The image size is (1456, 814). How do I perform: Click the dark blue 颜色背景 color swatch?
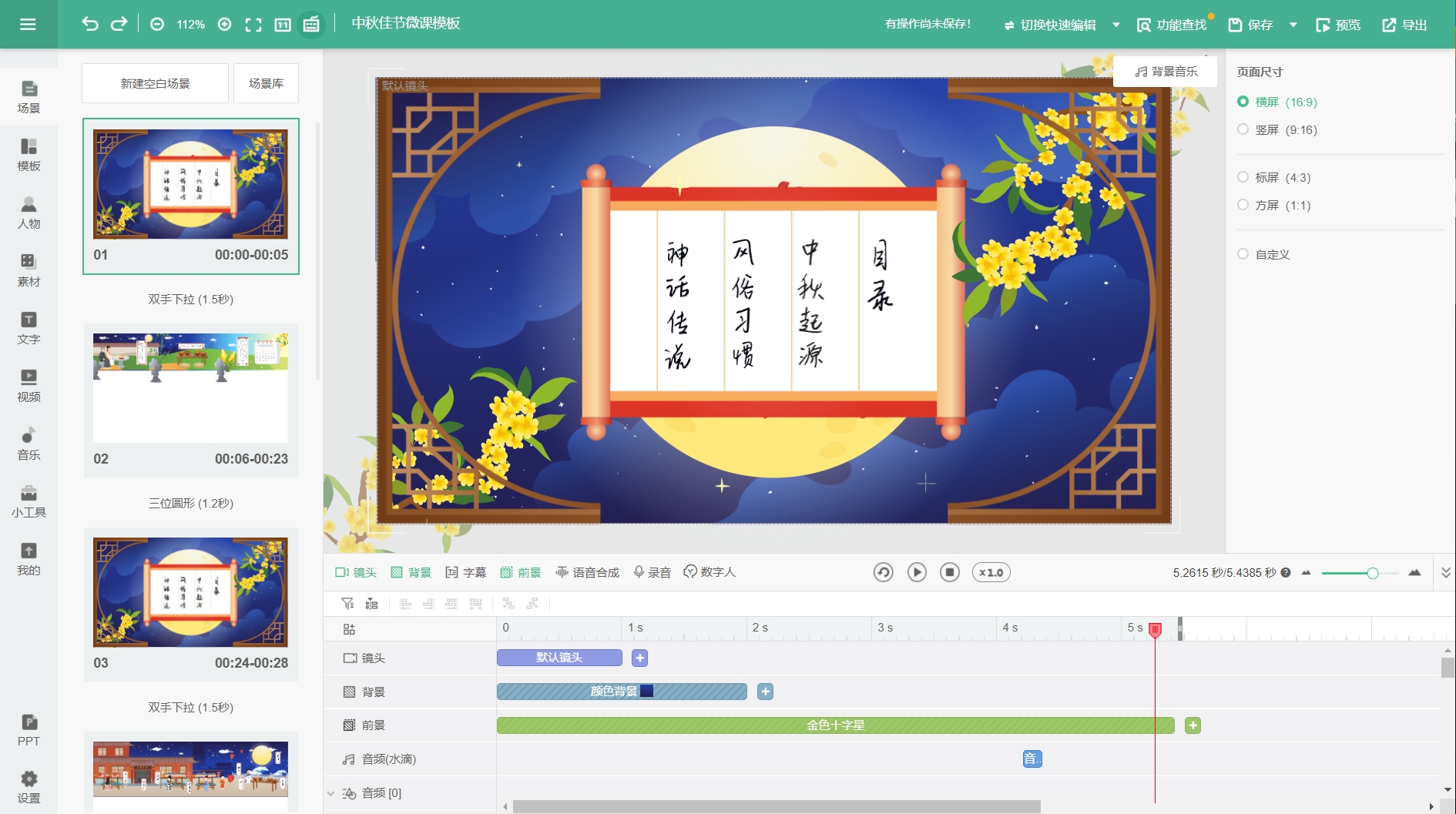(x=647, y=691)
